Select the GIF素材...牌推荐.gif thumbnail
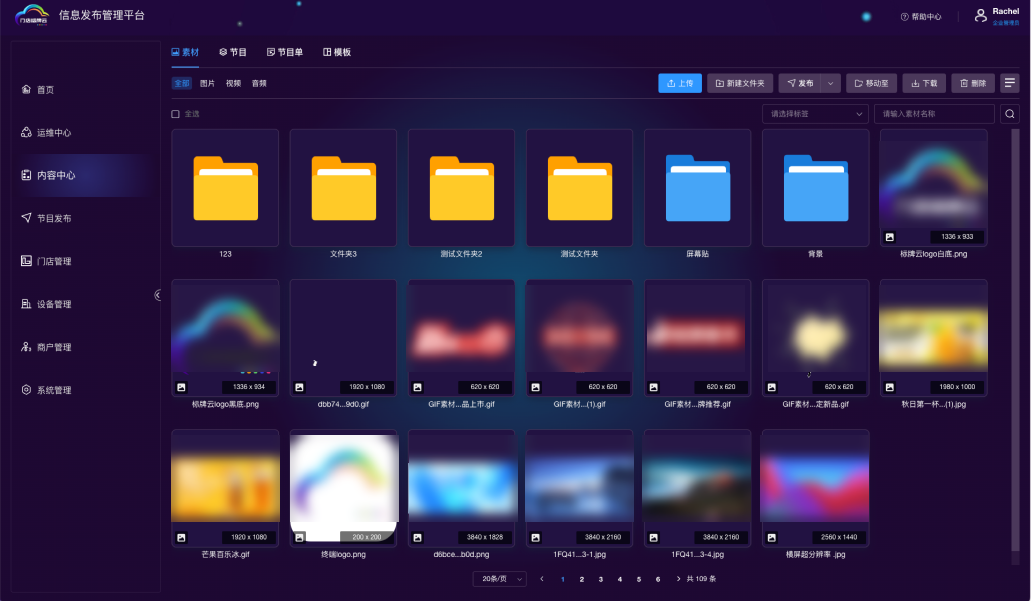The width and height of the screenshot is (1031, 601). [x=698, y=338]
